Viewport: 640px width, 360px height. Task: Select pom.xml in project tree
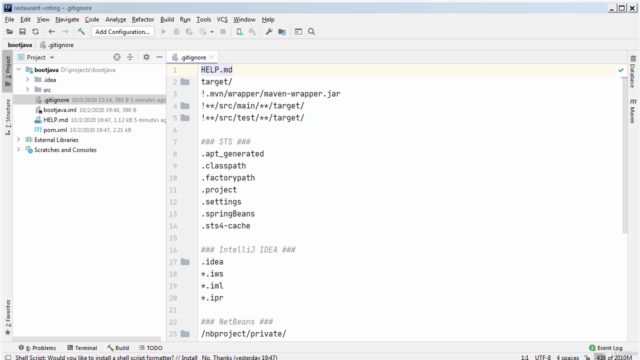pos(55,130)
